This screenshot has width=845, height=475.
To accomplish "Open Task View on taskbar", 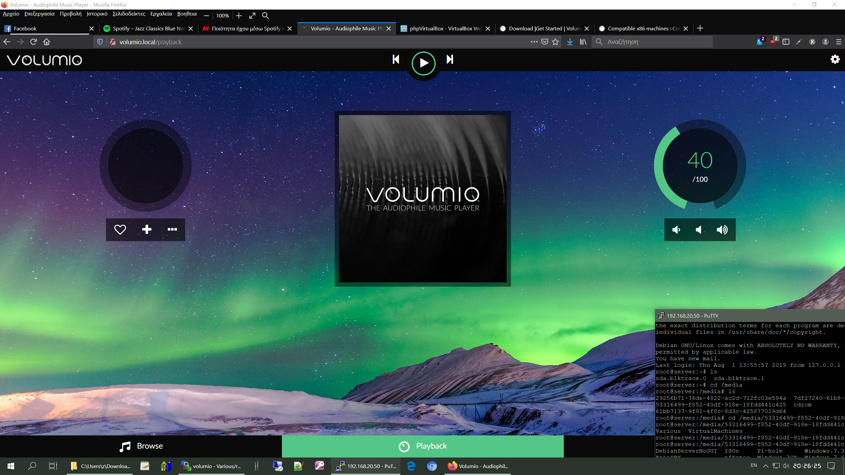I will point(52,466).
